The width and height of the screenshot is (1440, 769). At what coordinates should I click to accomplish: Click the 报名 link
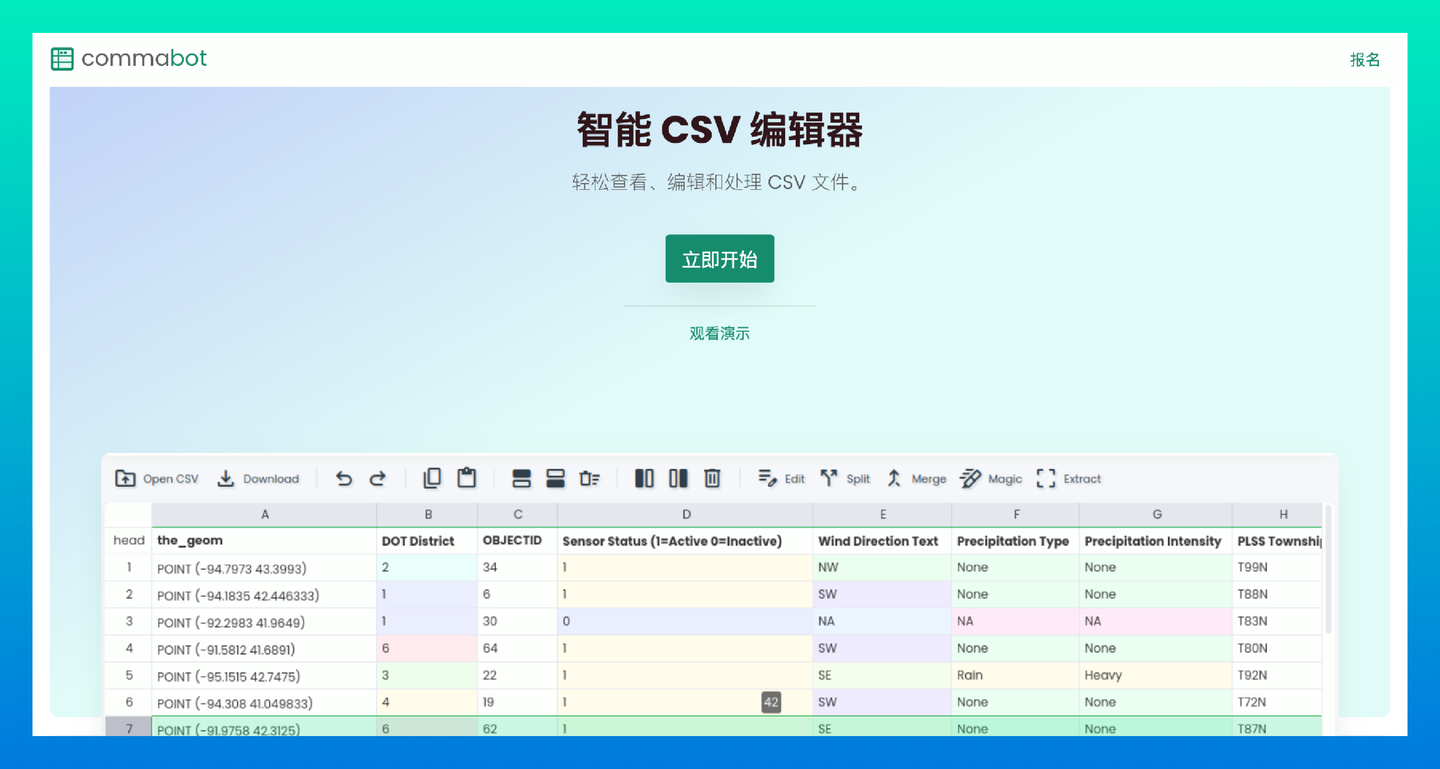click(1364, 59)
